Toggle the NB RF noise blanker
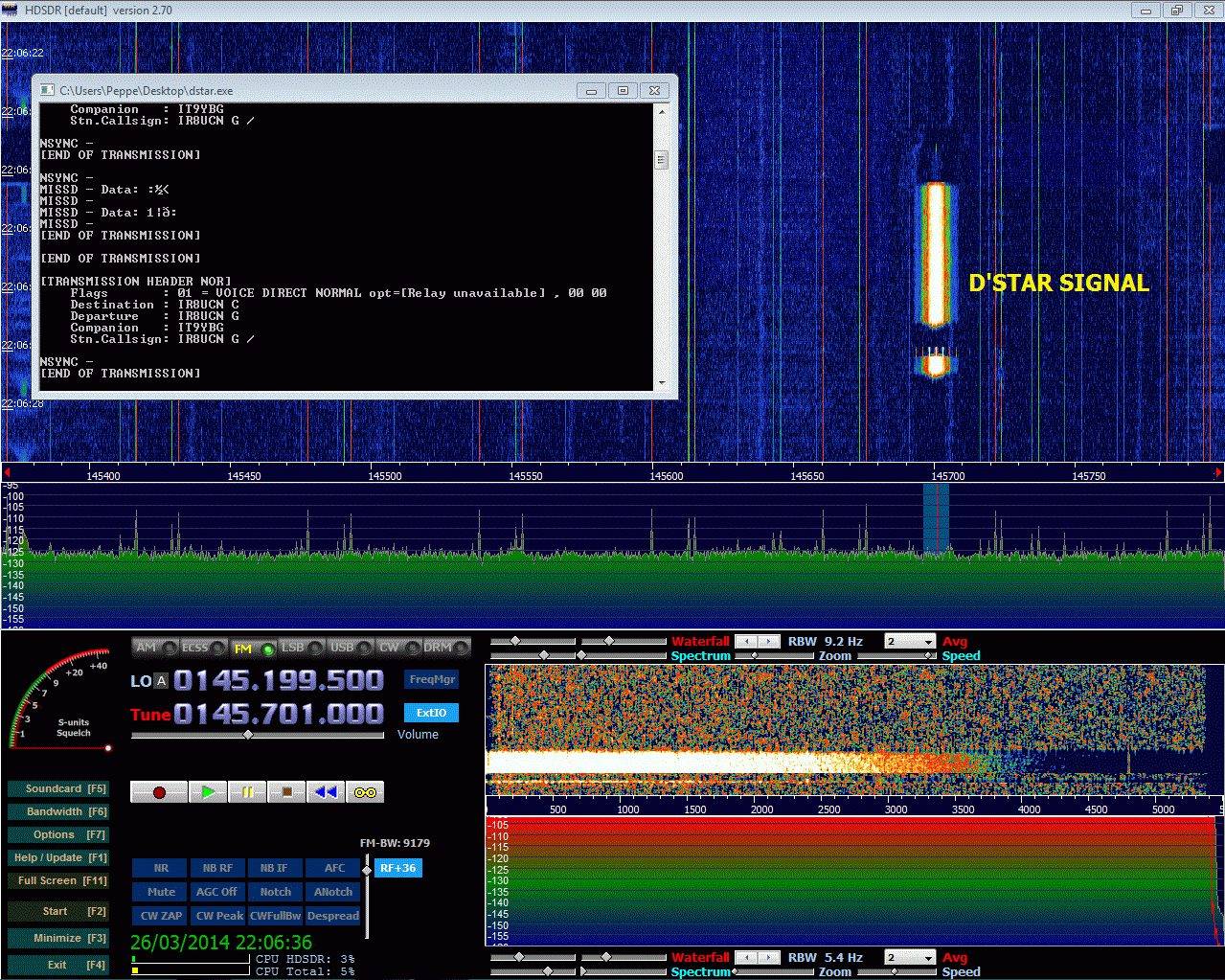Image resolution: width=1225 pixels, height=980 pixels. (217, 868)
